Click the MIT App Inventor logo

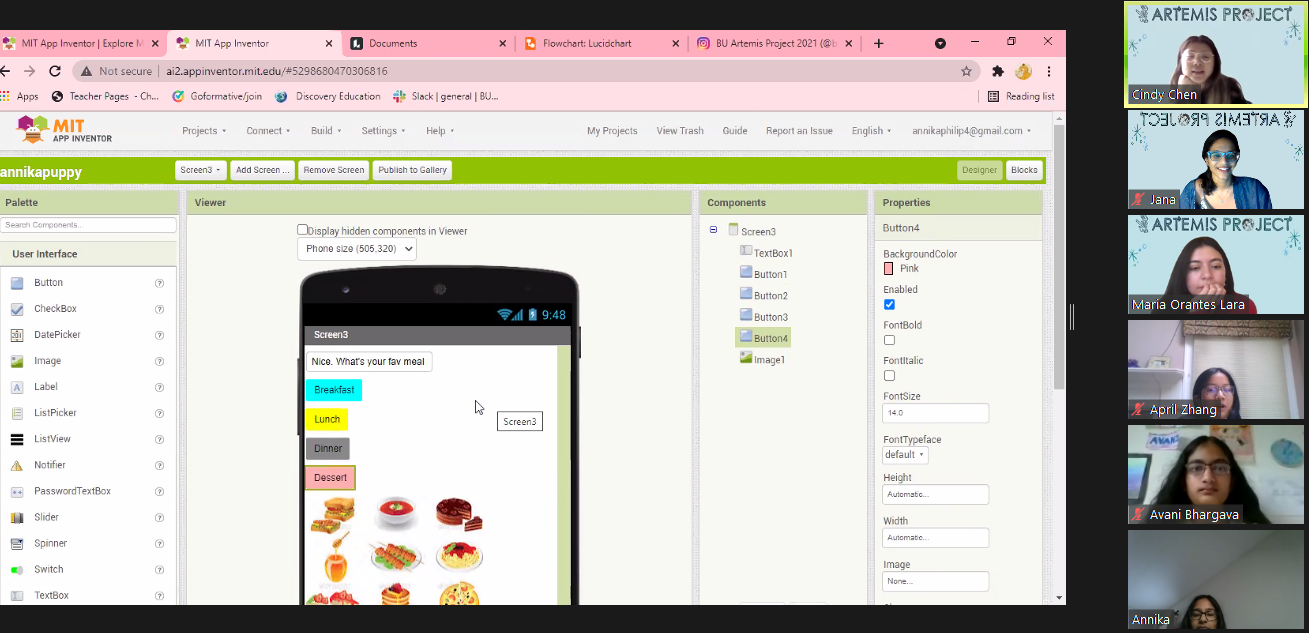[65, 130]
